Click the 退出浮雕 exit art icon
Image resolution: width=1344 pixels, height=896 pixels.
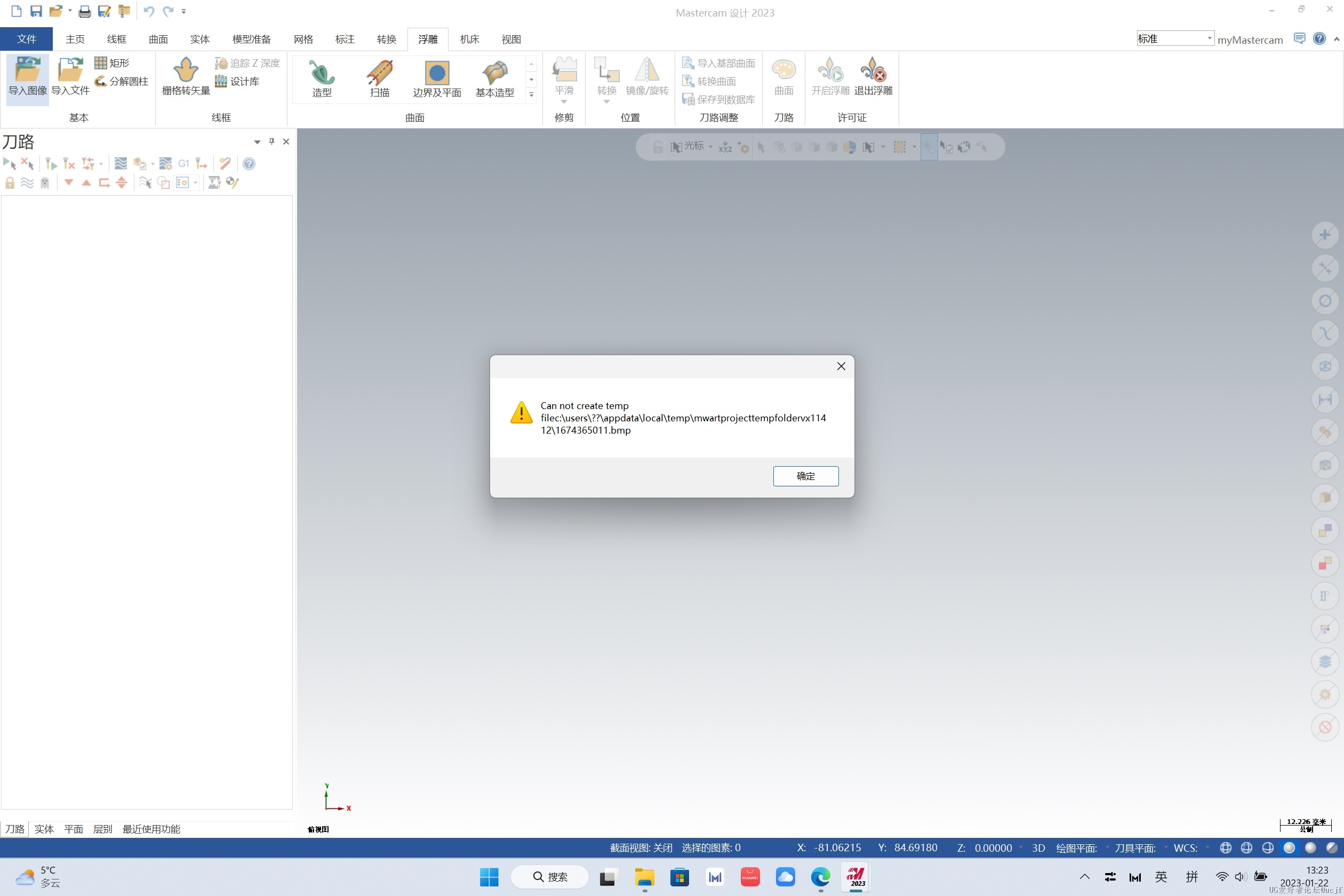click(x=873, y=77)
